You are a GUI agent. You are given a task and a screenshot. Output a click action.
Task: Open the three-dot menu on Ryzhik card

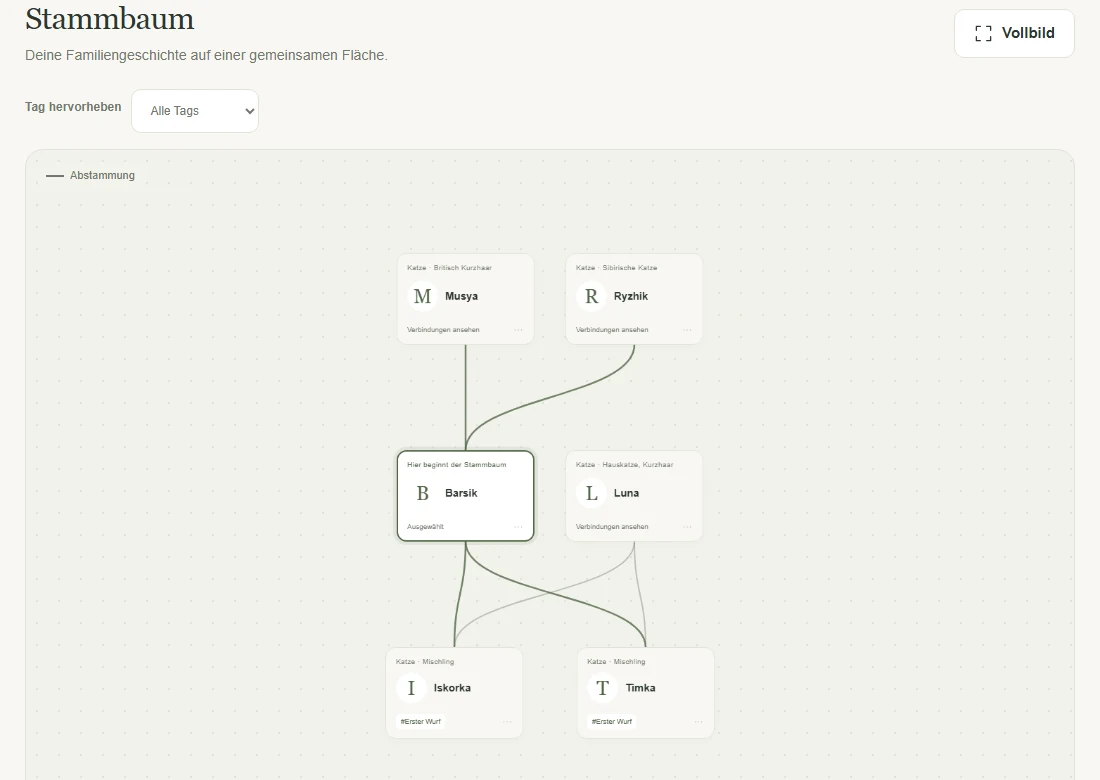pyautogui.click(x=688, y=330)
